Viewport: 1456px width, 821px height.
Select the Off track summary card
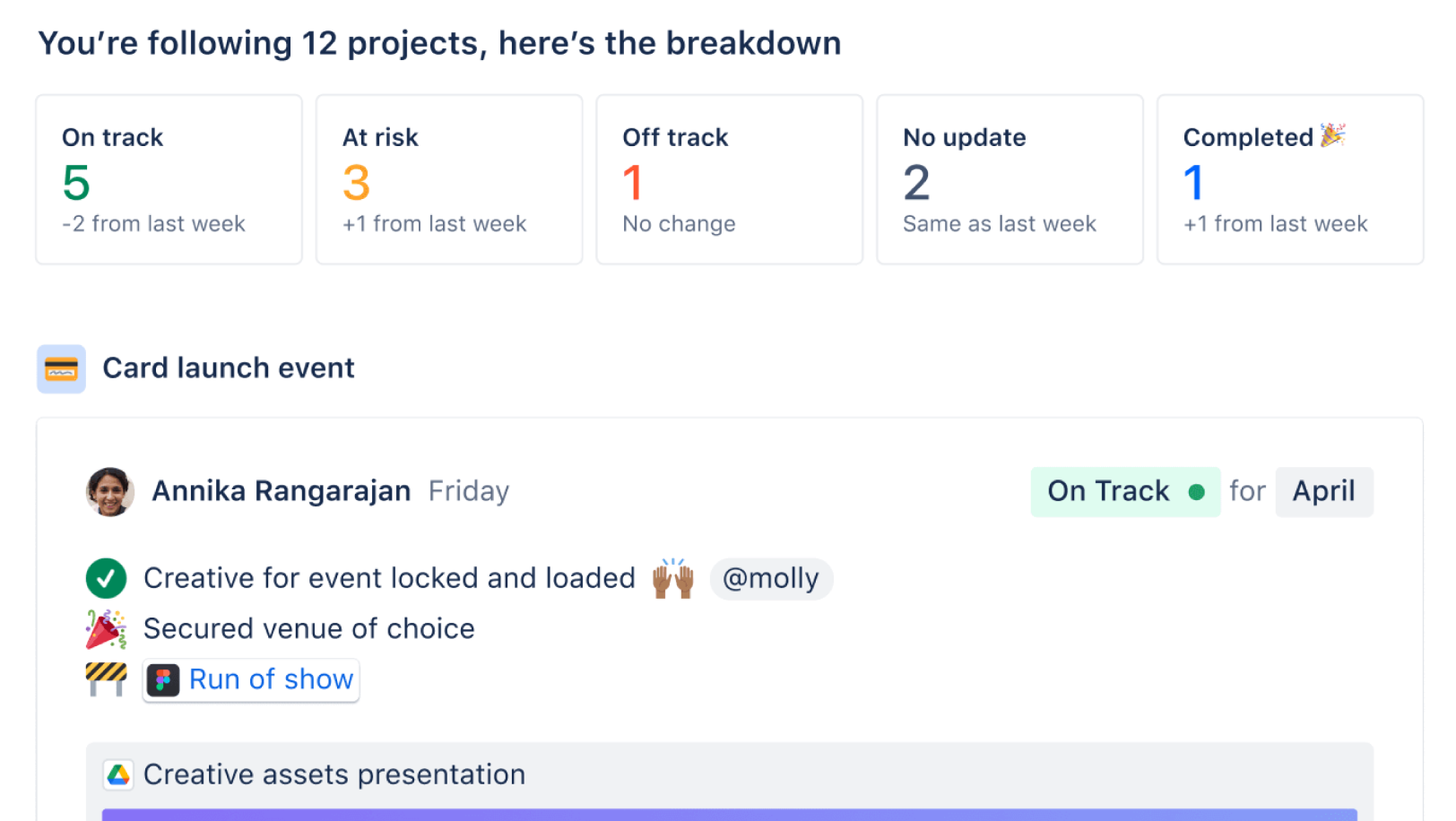tap(729, 179)
